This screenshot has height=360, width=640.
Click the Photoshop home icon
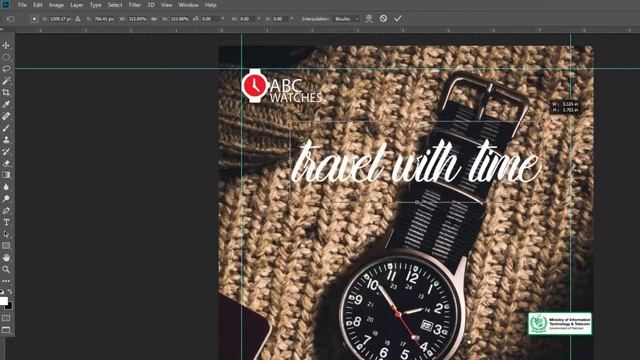(5, 4)
